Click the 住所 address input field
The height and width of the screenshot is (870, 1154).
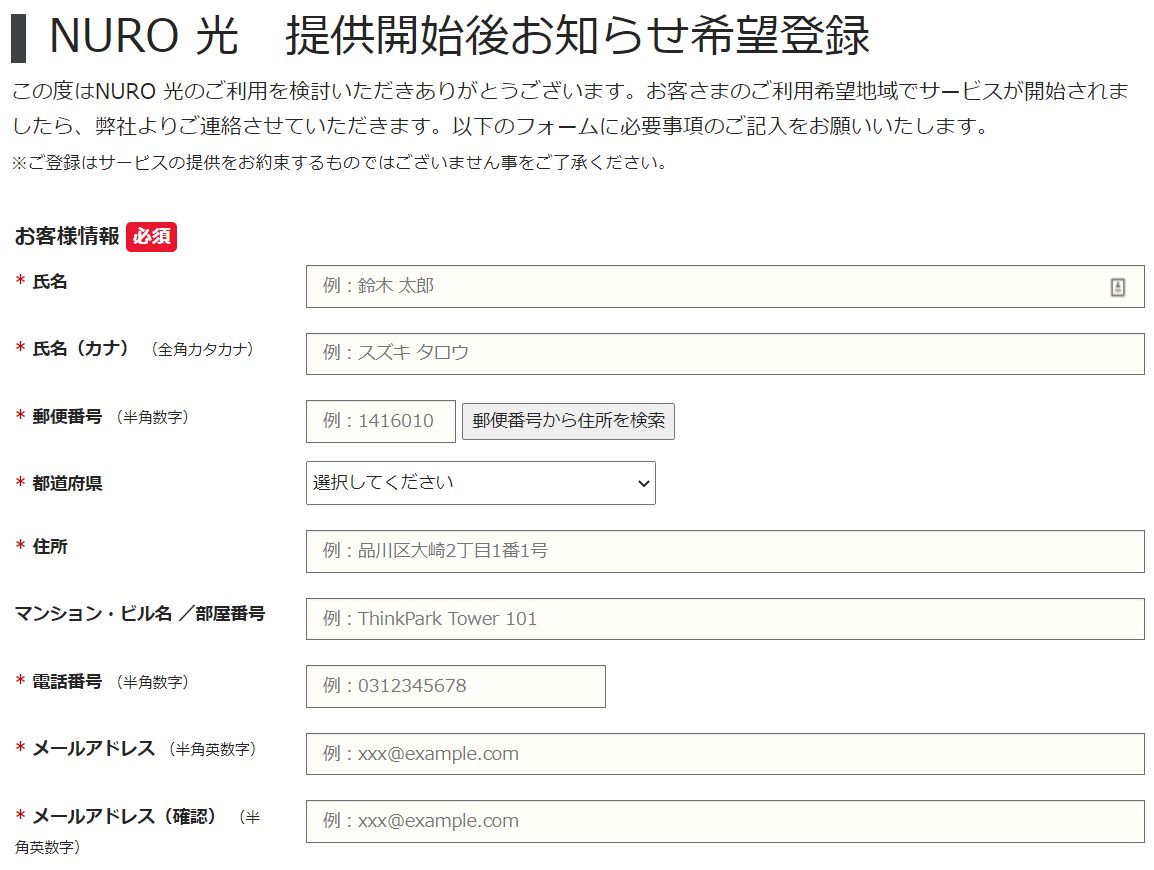(x=725, y=551)
